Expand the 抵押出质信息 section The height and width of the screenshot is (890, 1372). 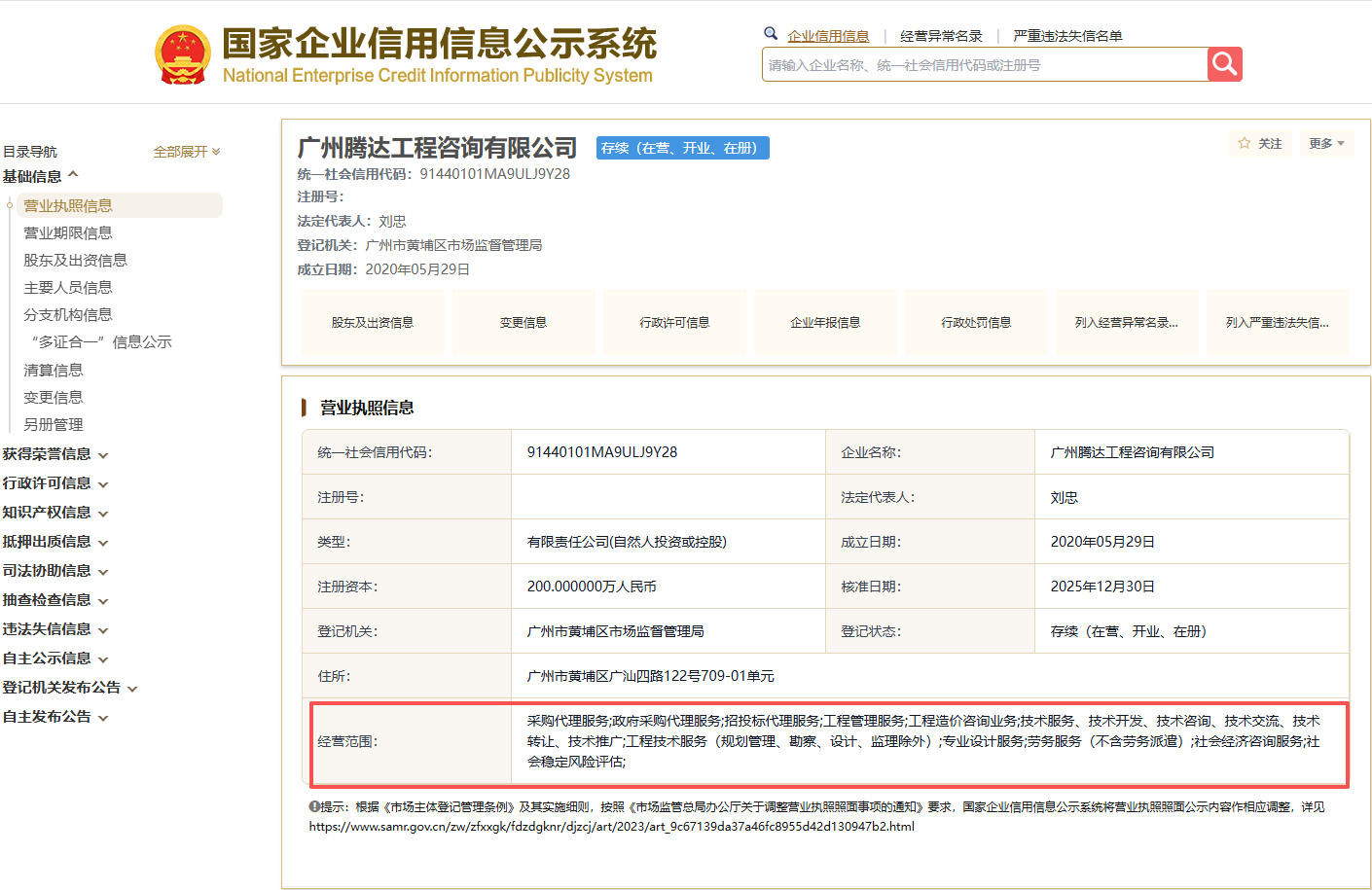click(x=55, y=542)
